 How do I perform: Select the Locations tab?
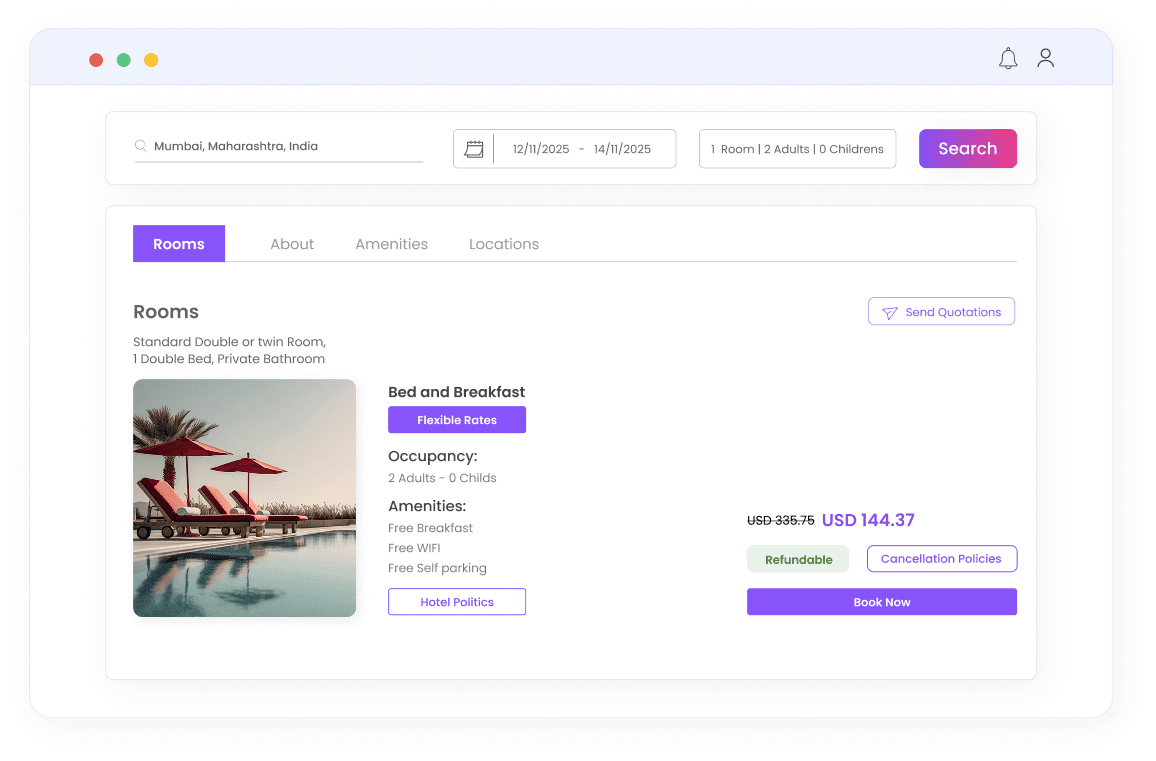pyautogui.click(x=504, y=243)
